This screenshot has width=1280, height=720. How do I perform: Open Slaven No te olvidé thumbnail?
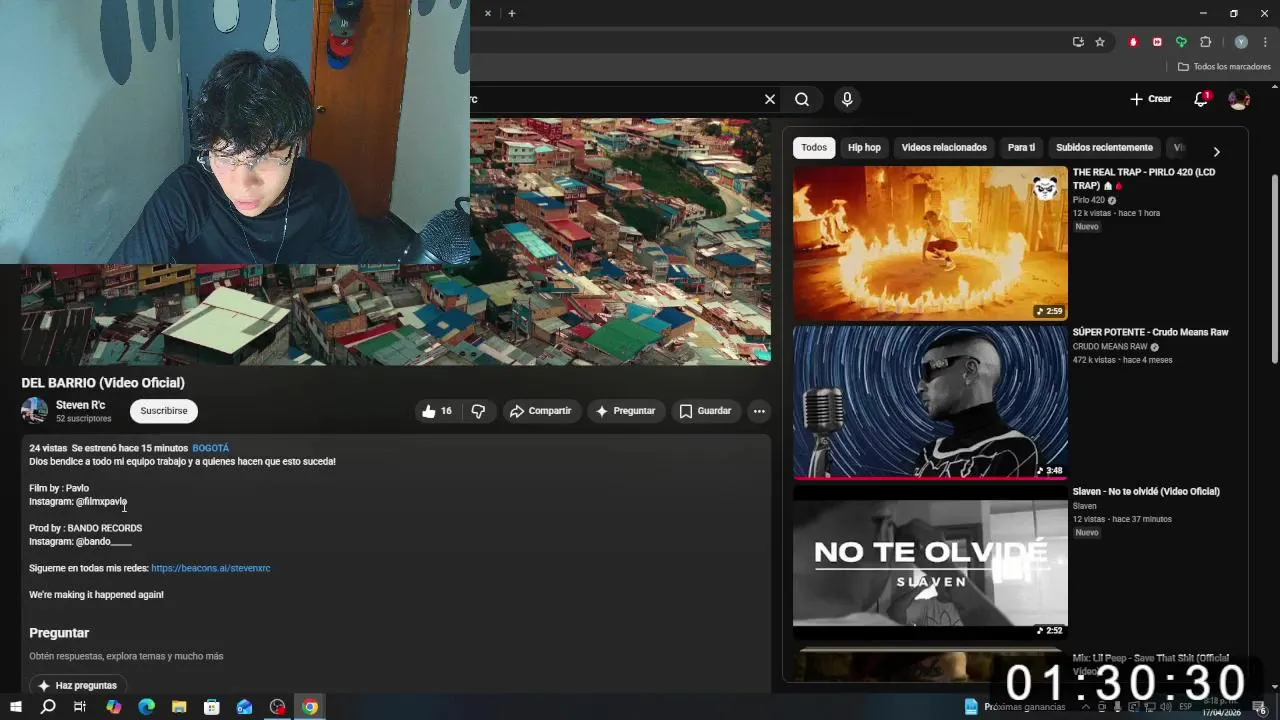click(x=930, y=563)
